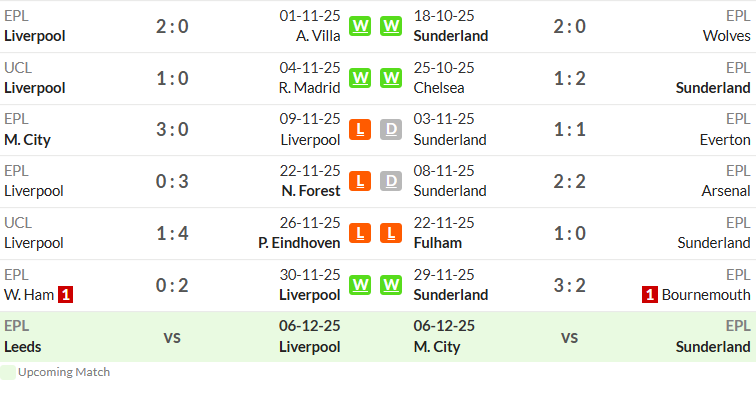The height and width of the screenshot is (398, 756).
Task: Open the Sunderland 2:2 Arsenal score
Action: coord(569,181)
